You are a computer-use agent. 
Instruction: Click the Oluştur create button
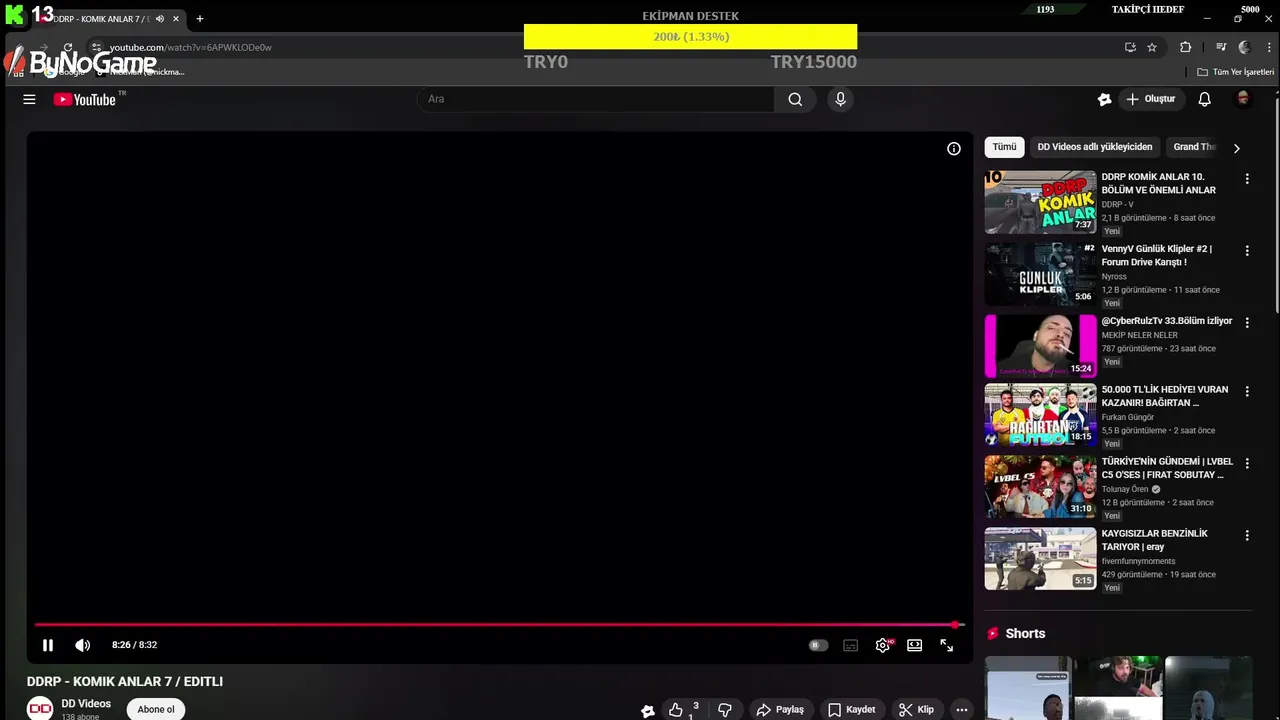(x=1150, y=99)
